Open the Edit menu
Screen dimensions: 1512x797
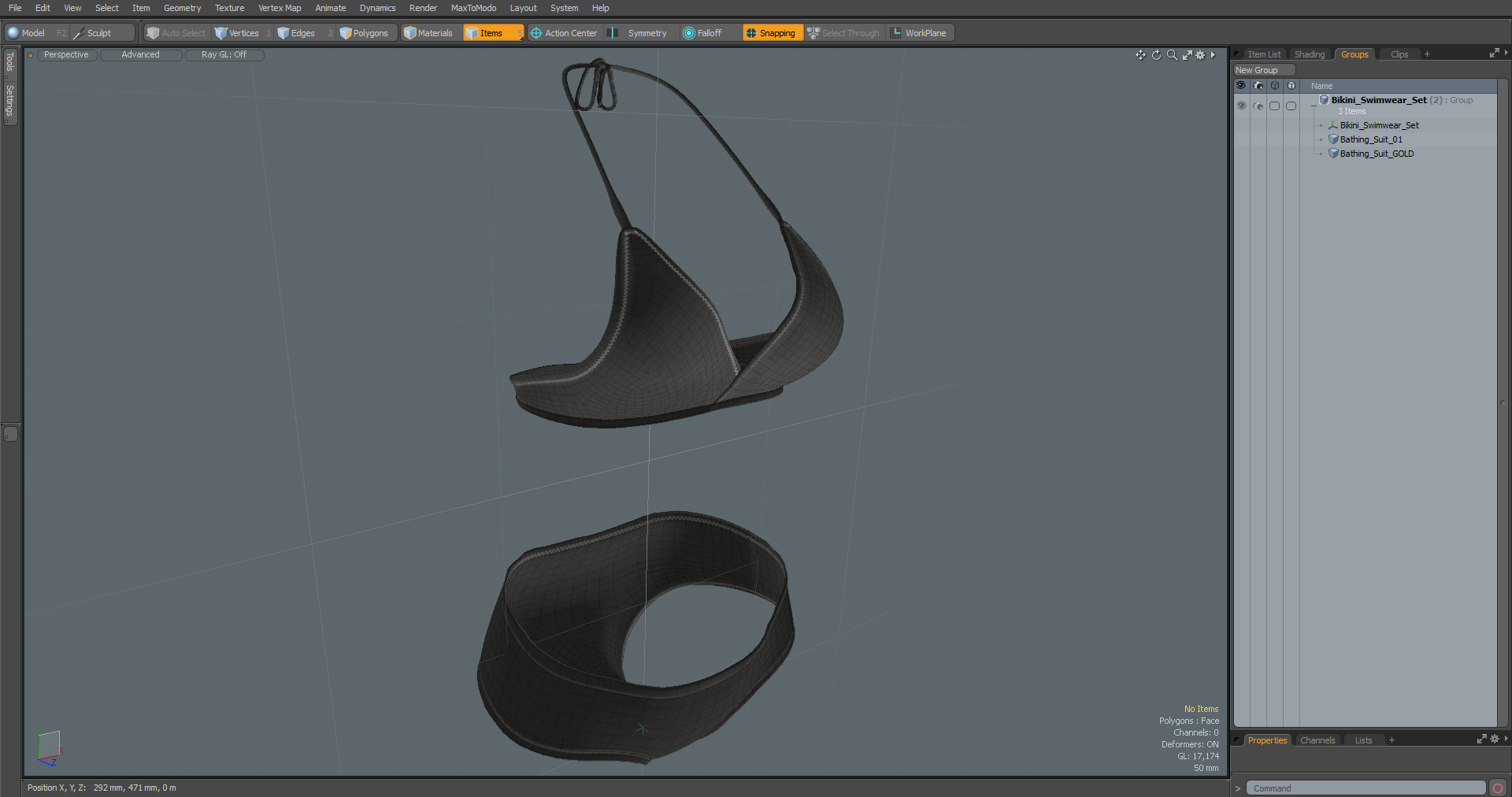pyautogui.click(x=43, y=8)
